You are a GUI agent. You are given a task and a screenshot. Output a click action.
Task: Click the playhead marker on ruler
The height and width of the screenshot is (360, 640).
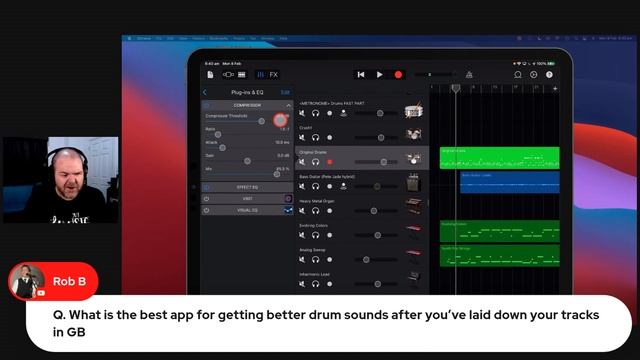[456, 88]
